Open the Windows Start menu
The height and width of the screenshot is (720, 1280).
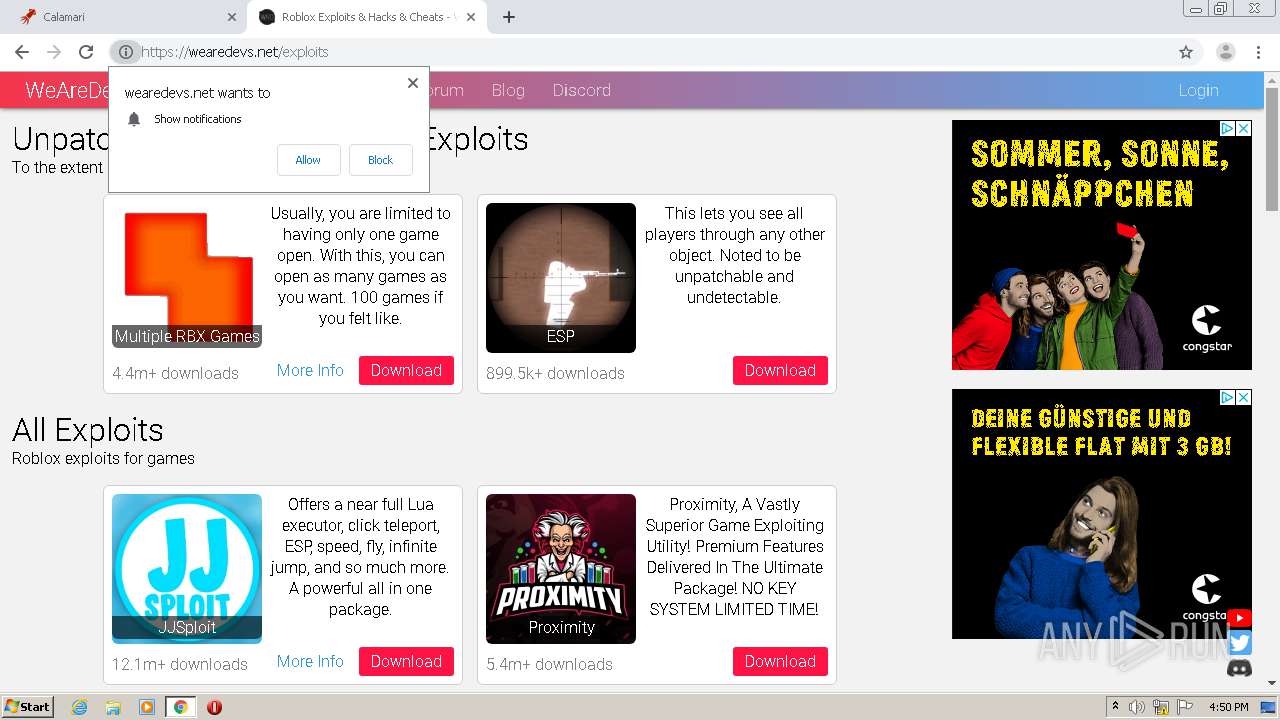click(x=28, y=707)
